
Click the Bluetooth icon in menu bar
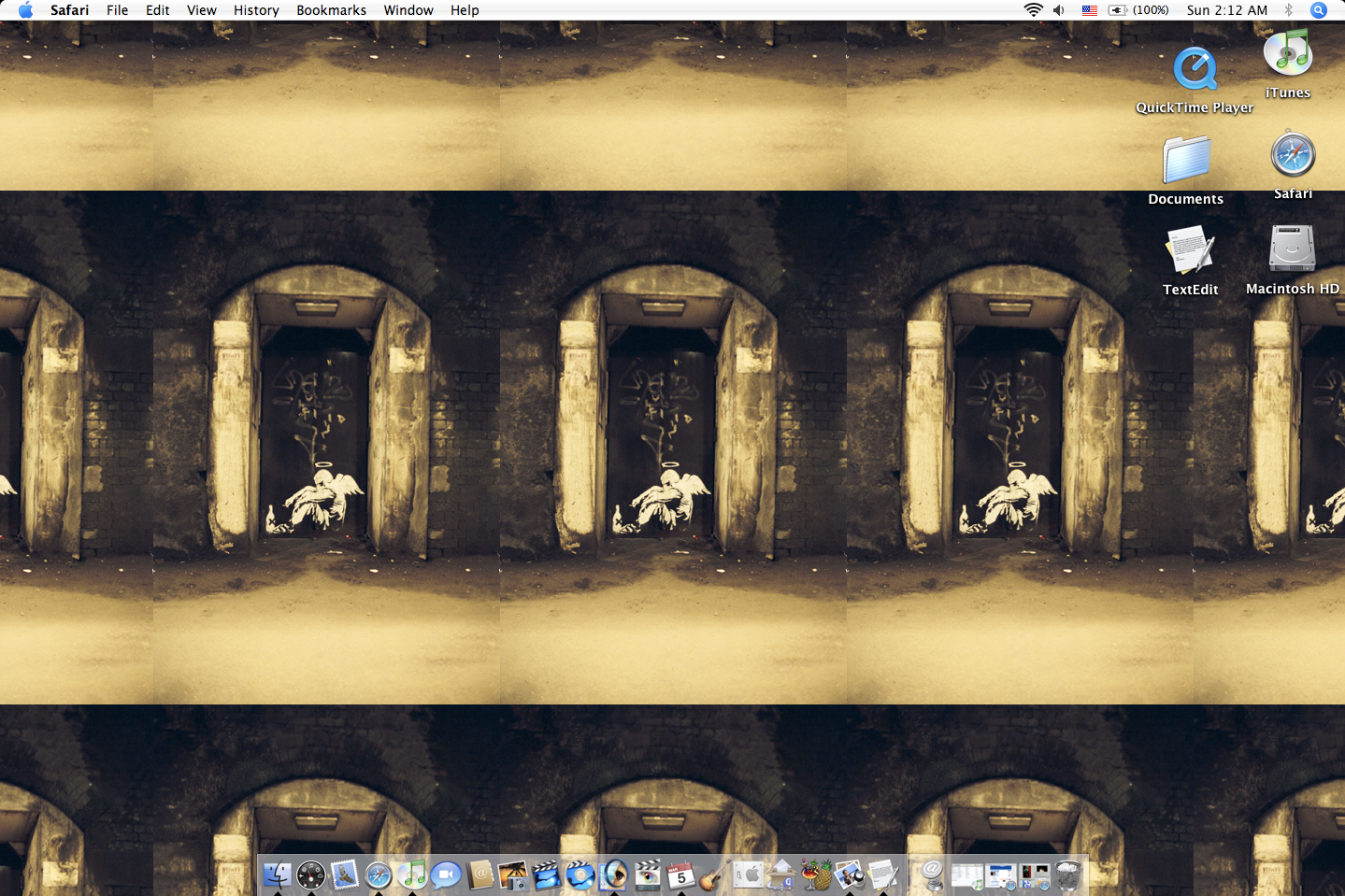point(1289,10)
